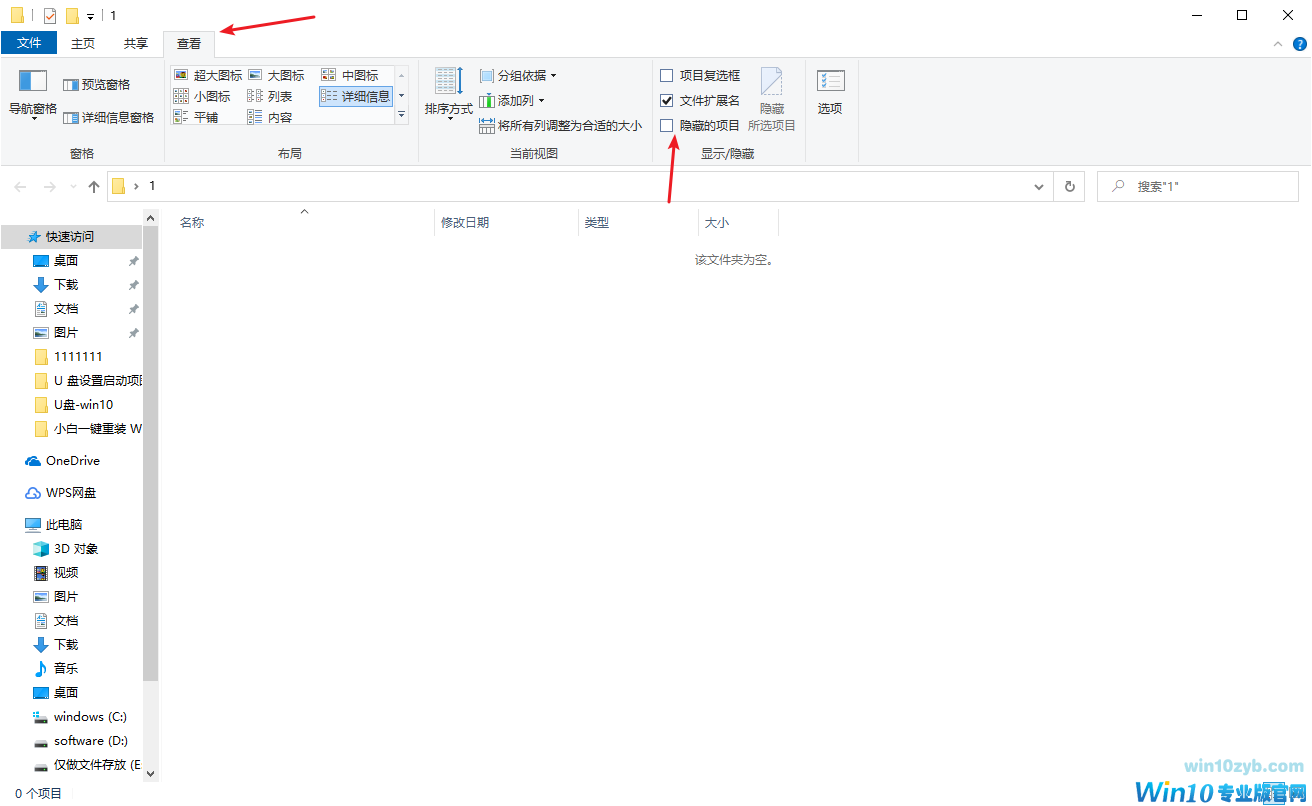Click inside the 搜索"1" search box
Viewport: 1312px width, 806px height.
pyautogui.click(x=1197, y=186)
